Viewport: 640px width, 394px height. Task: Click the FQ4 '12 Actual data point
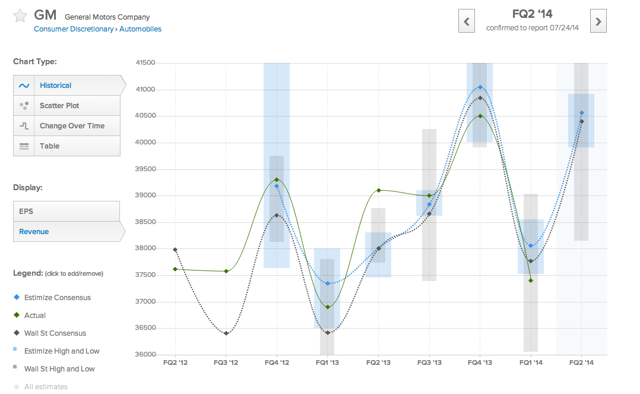tap(277, 180)
